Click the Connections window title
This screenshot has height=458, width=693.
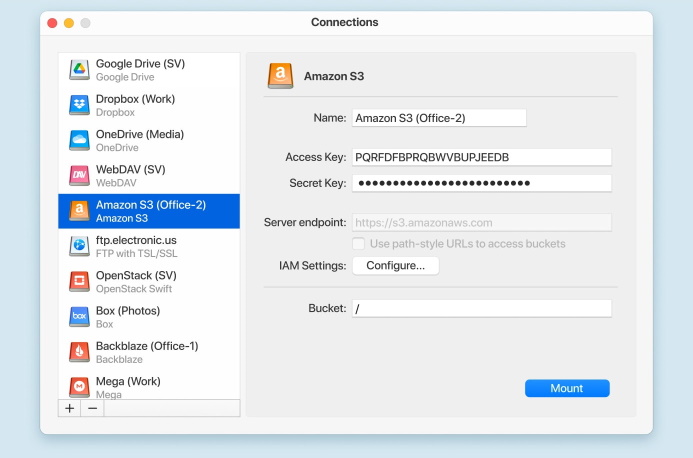tap(345, 22)
